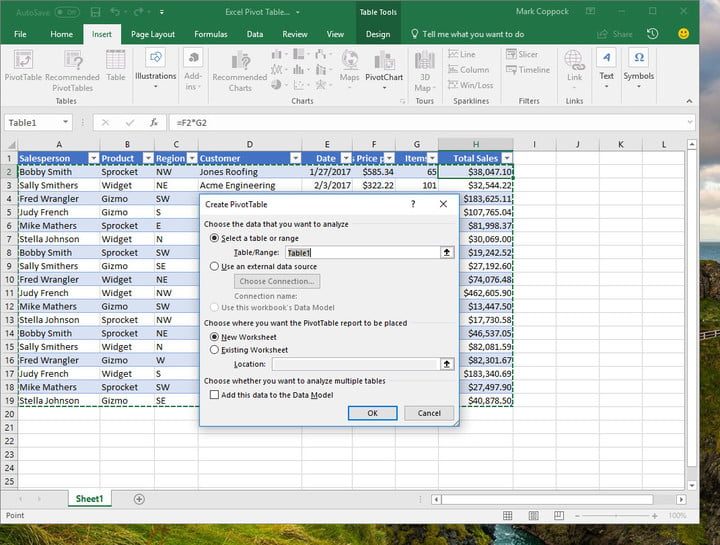Open the Name Box dropdown arrow
720x545 pixels.
66,122
